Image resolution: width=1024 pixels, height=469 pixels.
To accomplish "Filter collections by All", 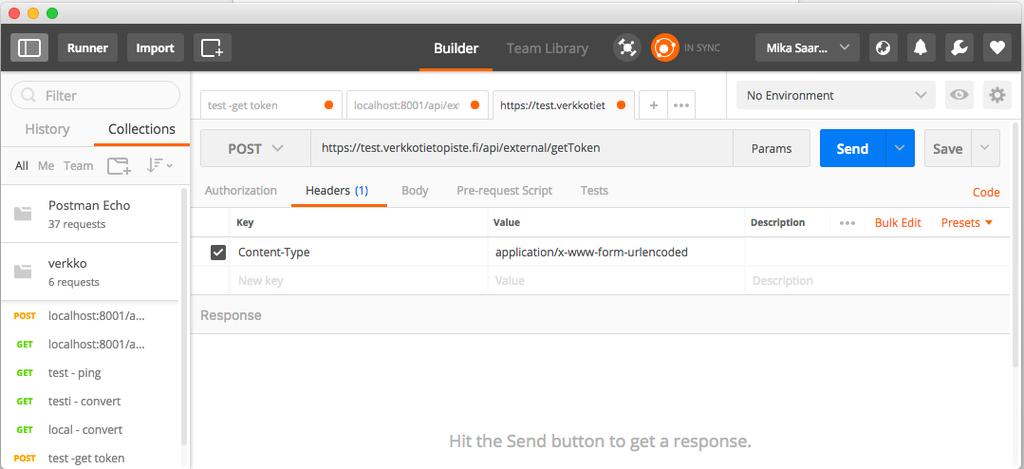I will click(22, 166).
